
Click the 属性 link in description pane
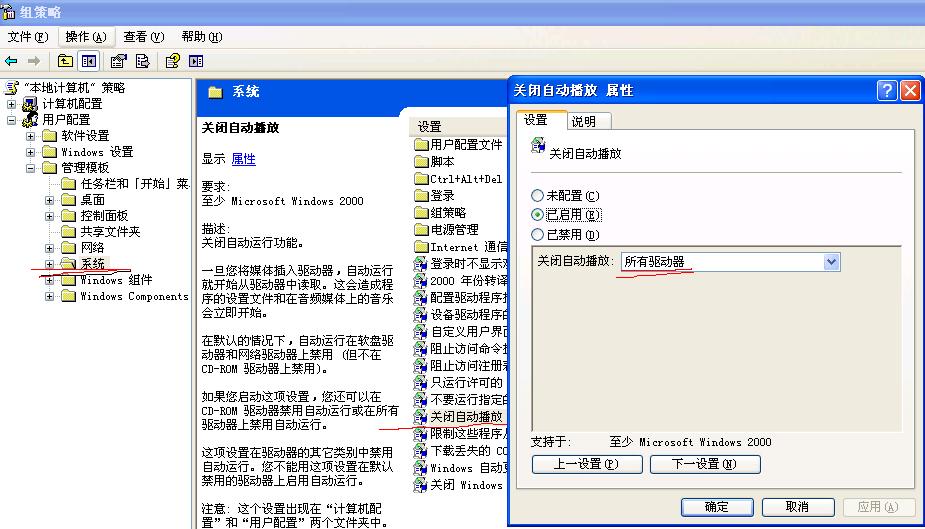click(243, 159)
